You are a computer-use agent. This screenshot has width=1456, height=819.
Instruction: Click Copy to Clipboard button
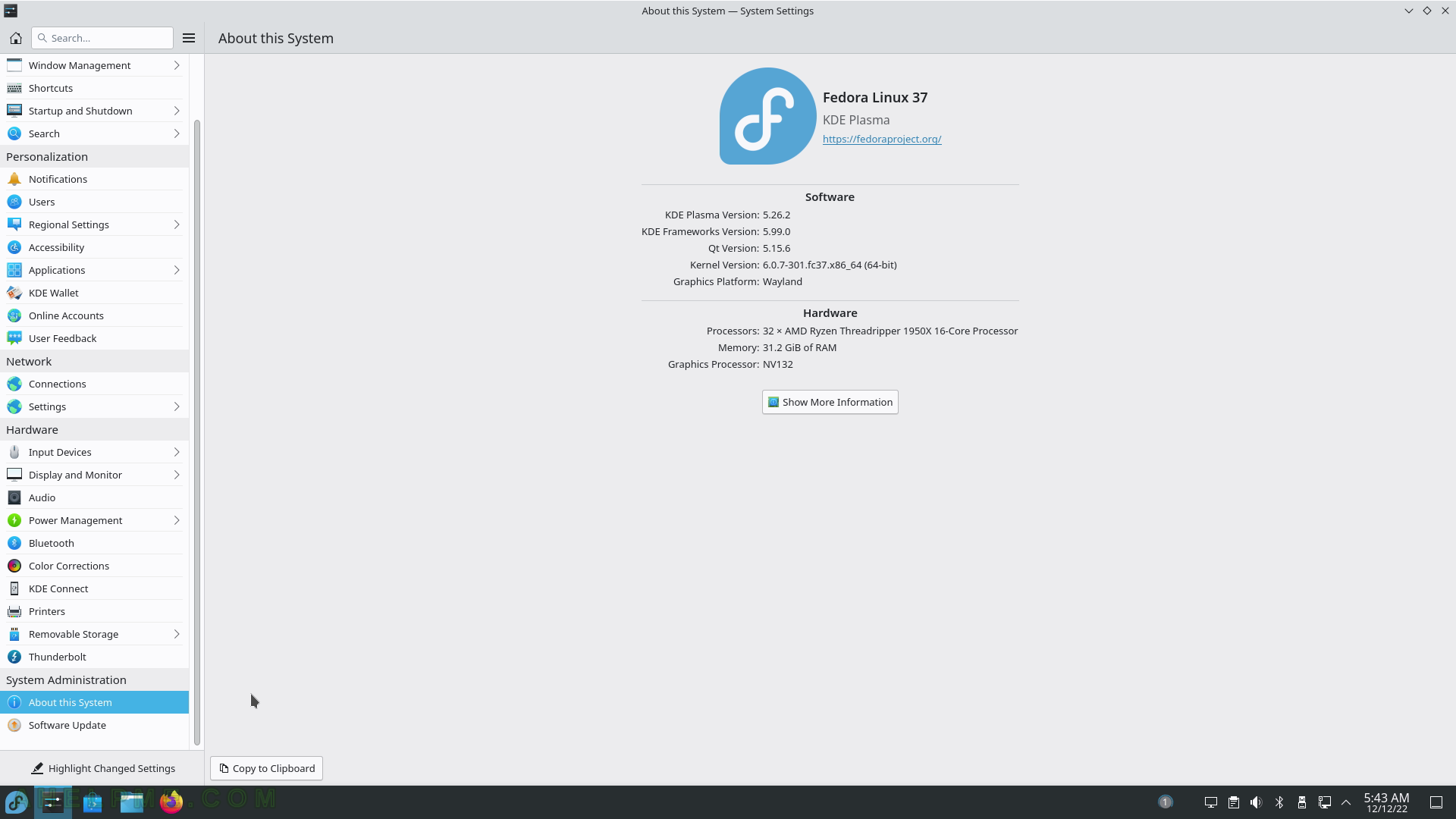pyautogui.click(x=266, y=768)
